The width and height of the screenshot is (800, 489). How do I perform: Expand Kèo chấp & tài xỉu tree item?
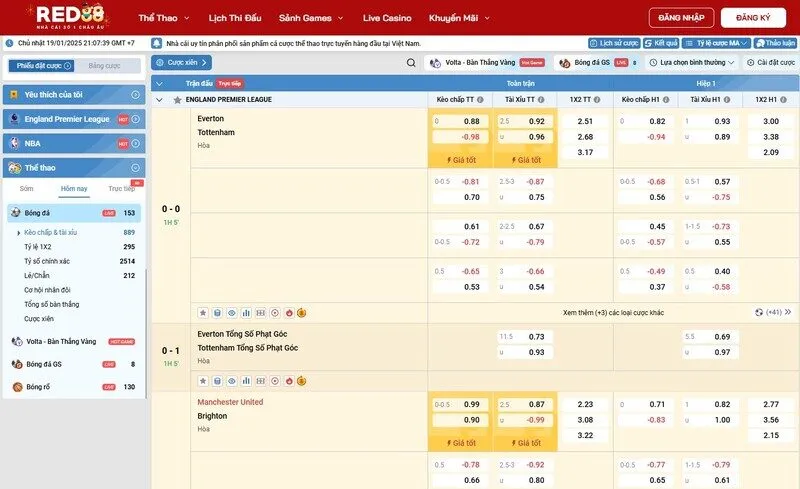pyautogui.click(x=74, y=232)
